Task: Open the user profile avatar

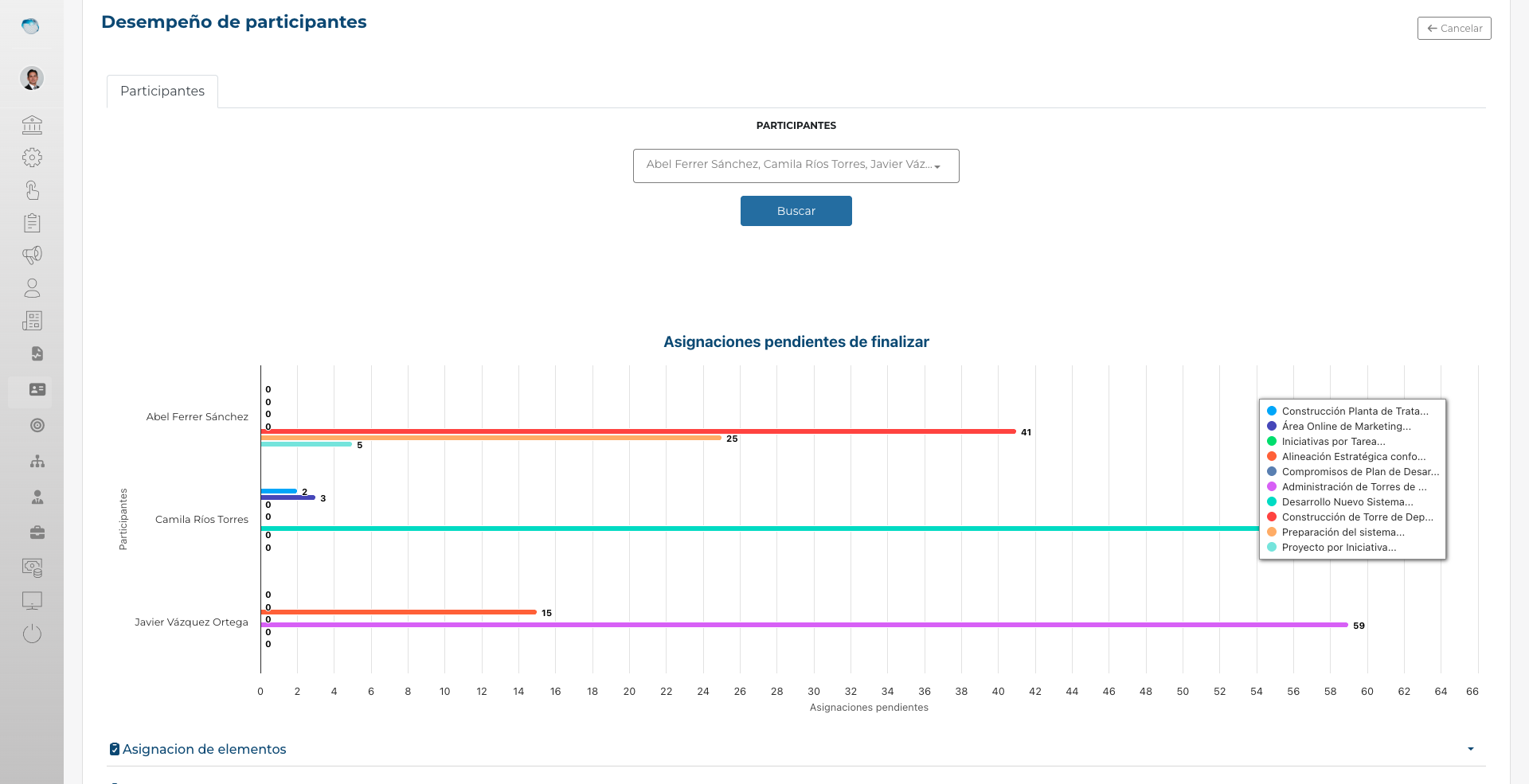Action: pyautogui.click(x=32, y=78)
